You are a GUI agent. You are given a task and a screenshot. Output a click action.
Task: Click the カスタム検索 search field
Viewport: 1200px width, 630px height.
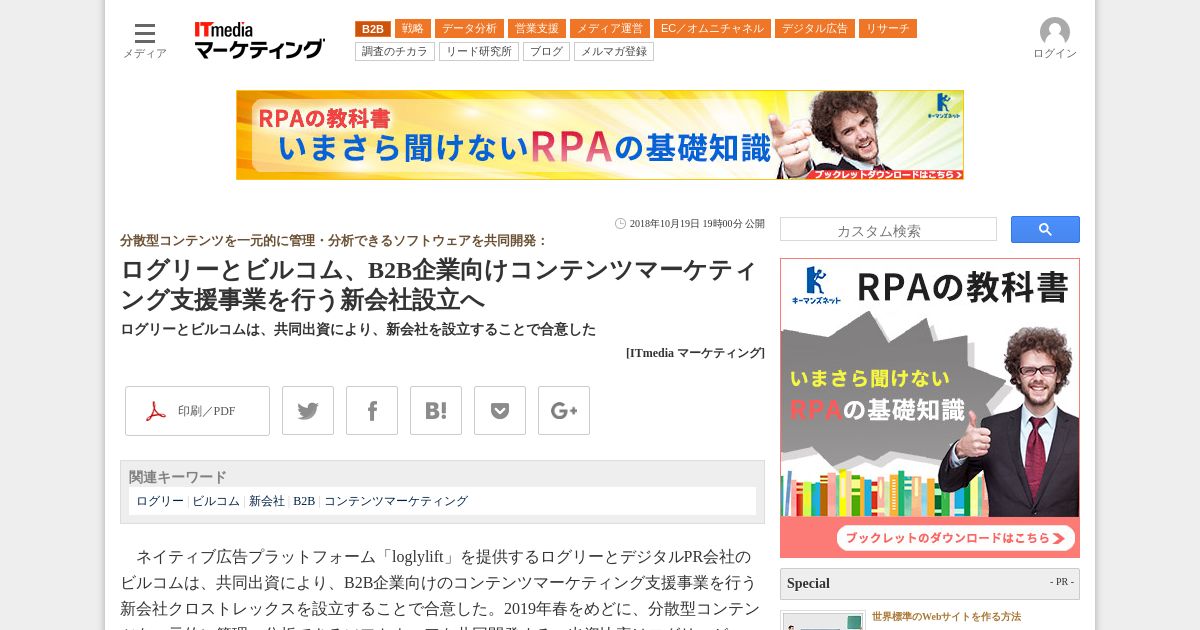[888, 230]
